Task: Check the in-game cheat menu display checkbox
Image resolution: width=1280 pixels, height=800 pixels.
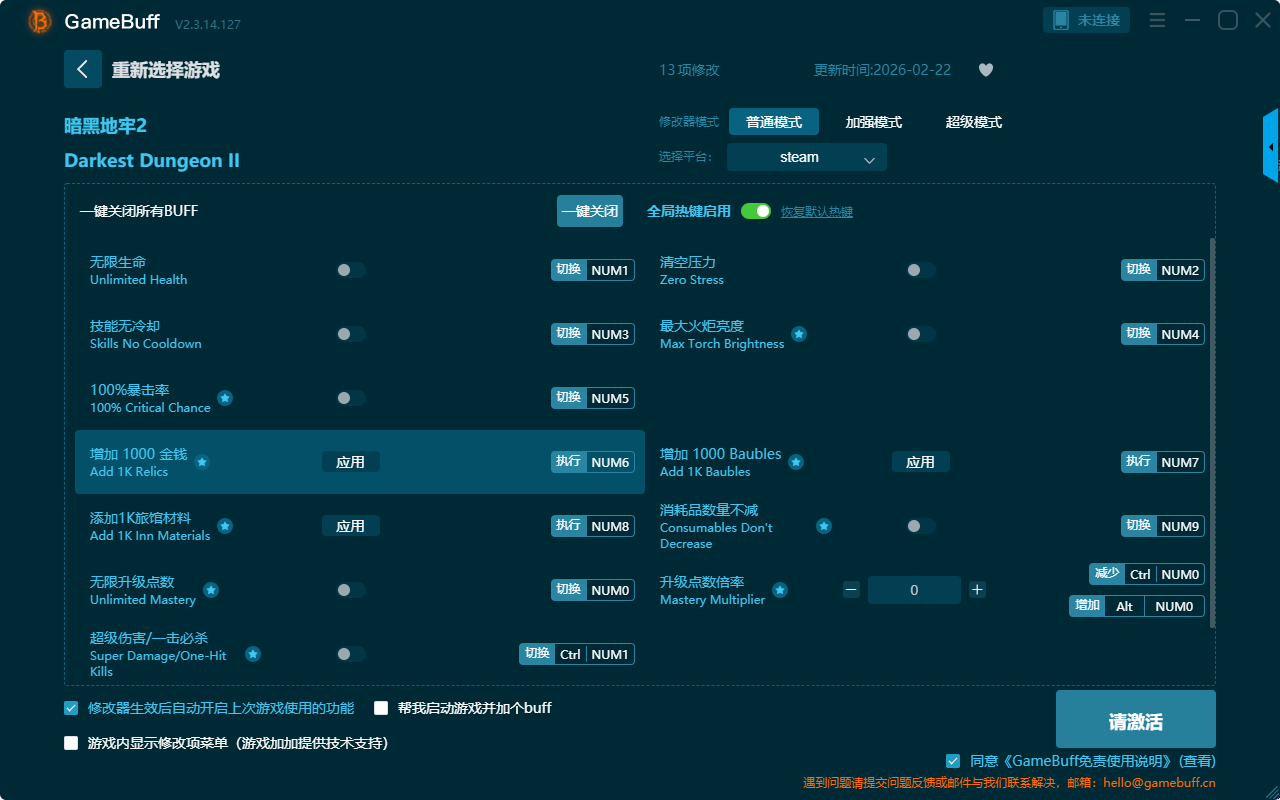Action: click(x=71, y=743)
